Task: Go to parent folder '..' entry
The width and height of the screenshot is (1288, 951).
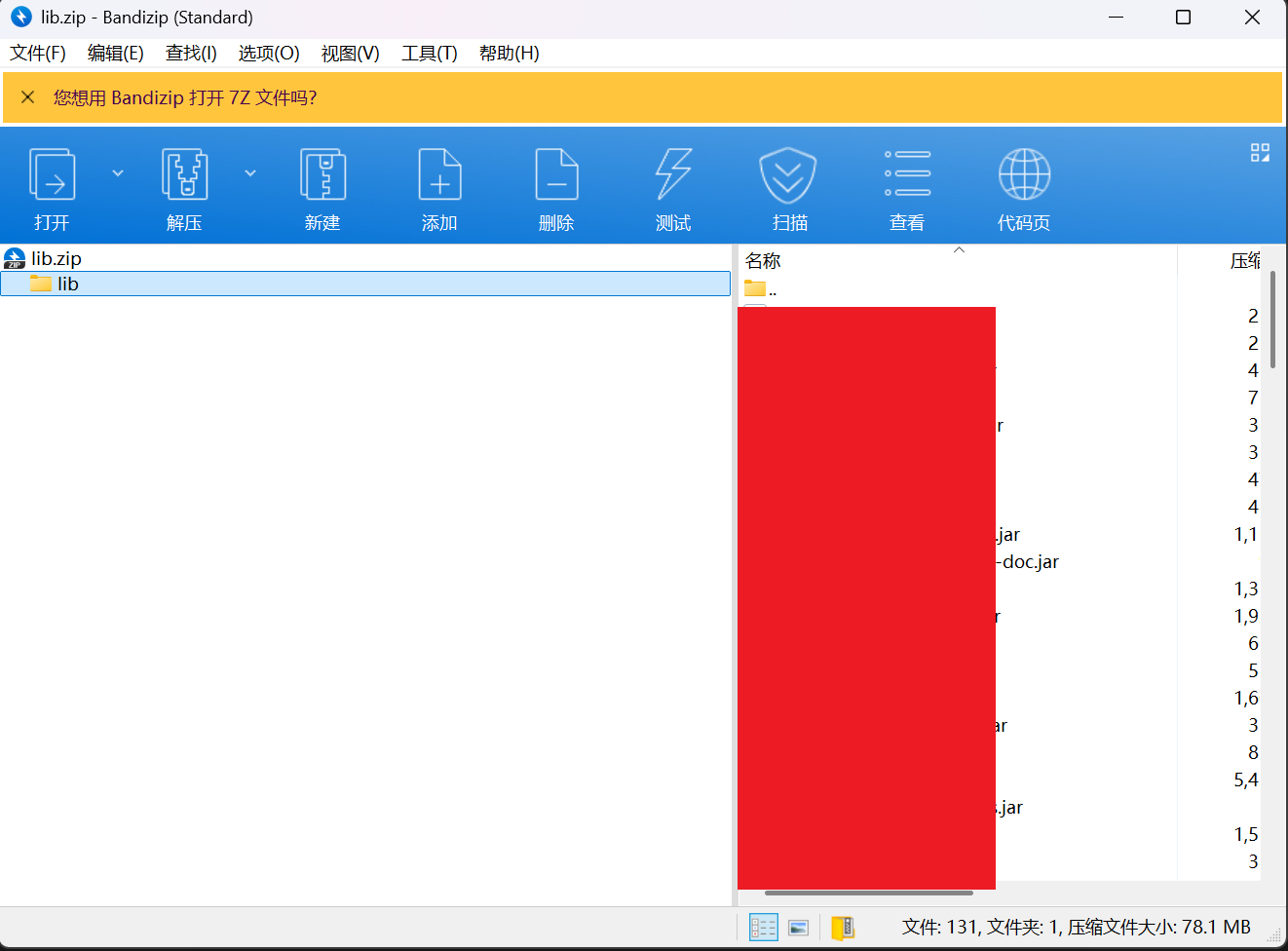Action: 760,288
